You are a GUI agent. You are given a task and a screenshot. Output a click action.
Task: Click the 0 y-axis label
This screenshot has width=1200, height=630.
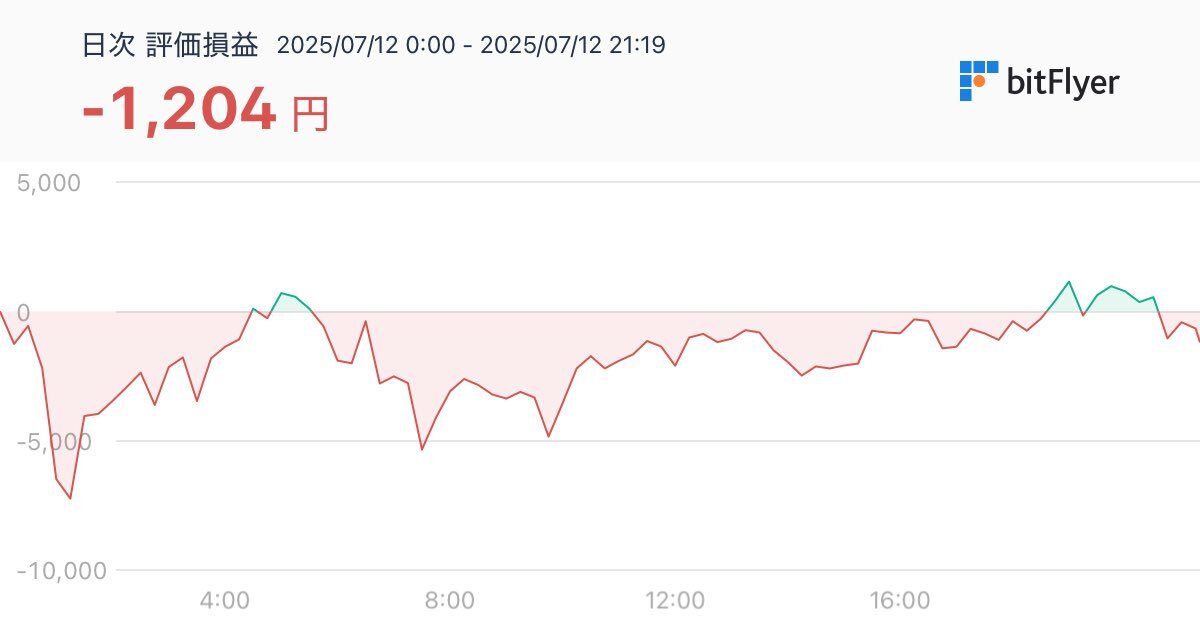coord(25,312)
